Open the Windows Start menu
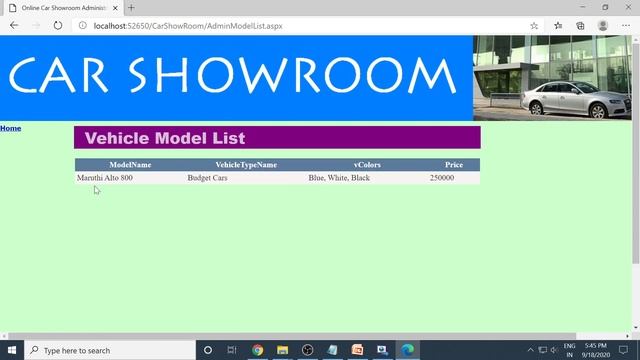The image size is (640, 360). 12,350
